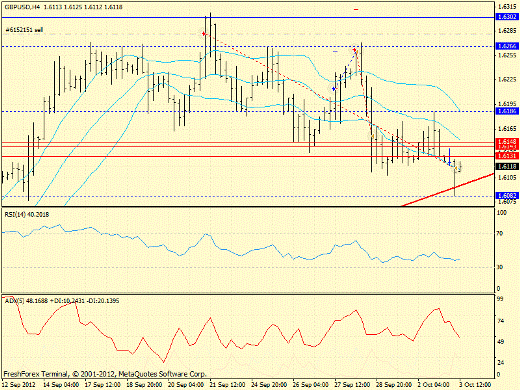Select the small blue dash marker near 1.6255
This screenshot has height=390, width=520.
click(335, 52)
